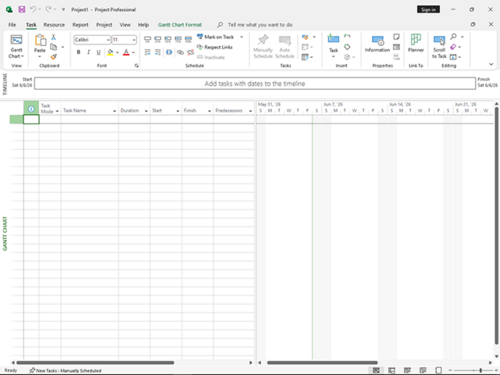500x375 pixels.
Task: Click the Insert Summary task icon
Action: (x=347, y=36)
